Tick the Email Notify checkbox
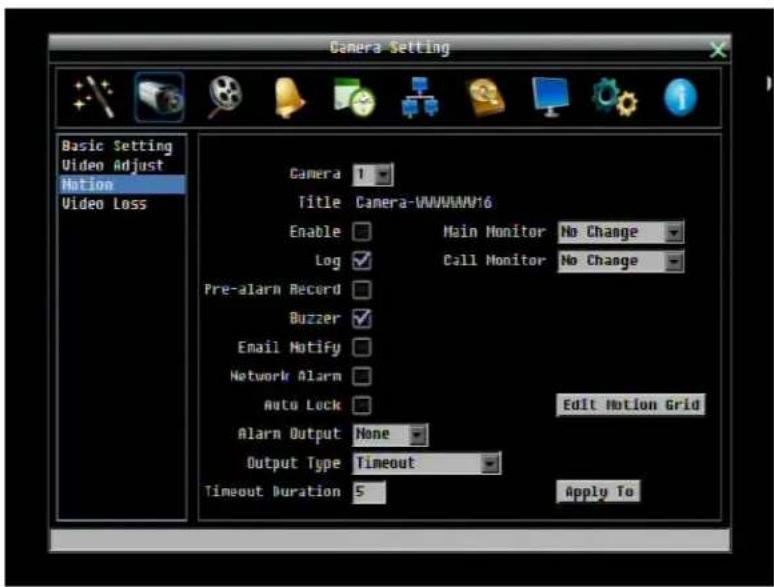 point(362,347)
